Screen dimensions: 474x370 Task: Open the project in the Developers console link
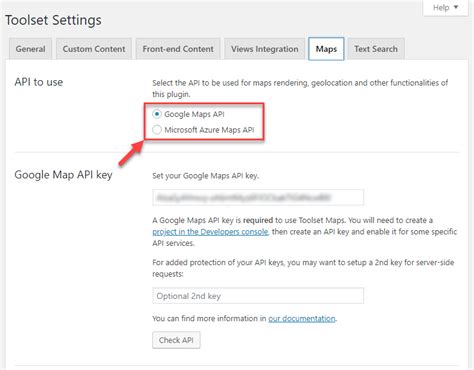[210, 232]
